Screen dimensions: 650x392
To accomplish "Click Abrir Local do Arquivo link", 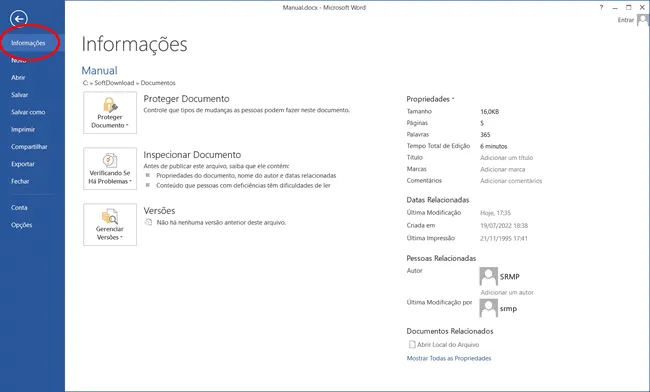I will point(448,345).
